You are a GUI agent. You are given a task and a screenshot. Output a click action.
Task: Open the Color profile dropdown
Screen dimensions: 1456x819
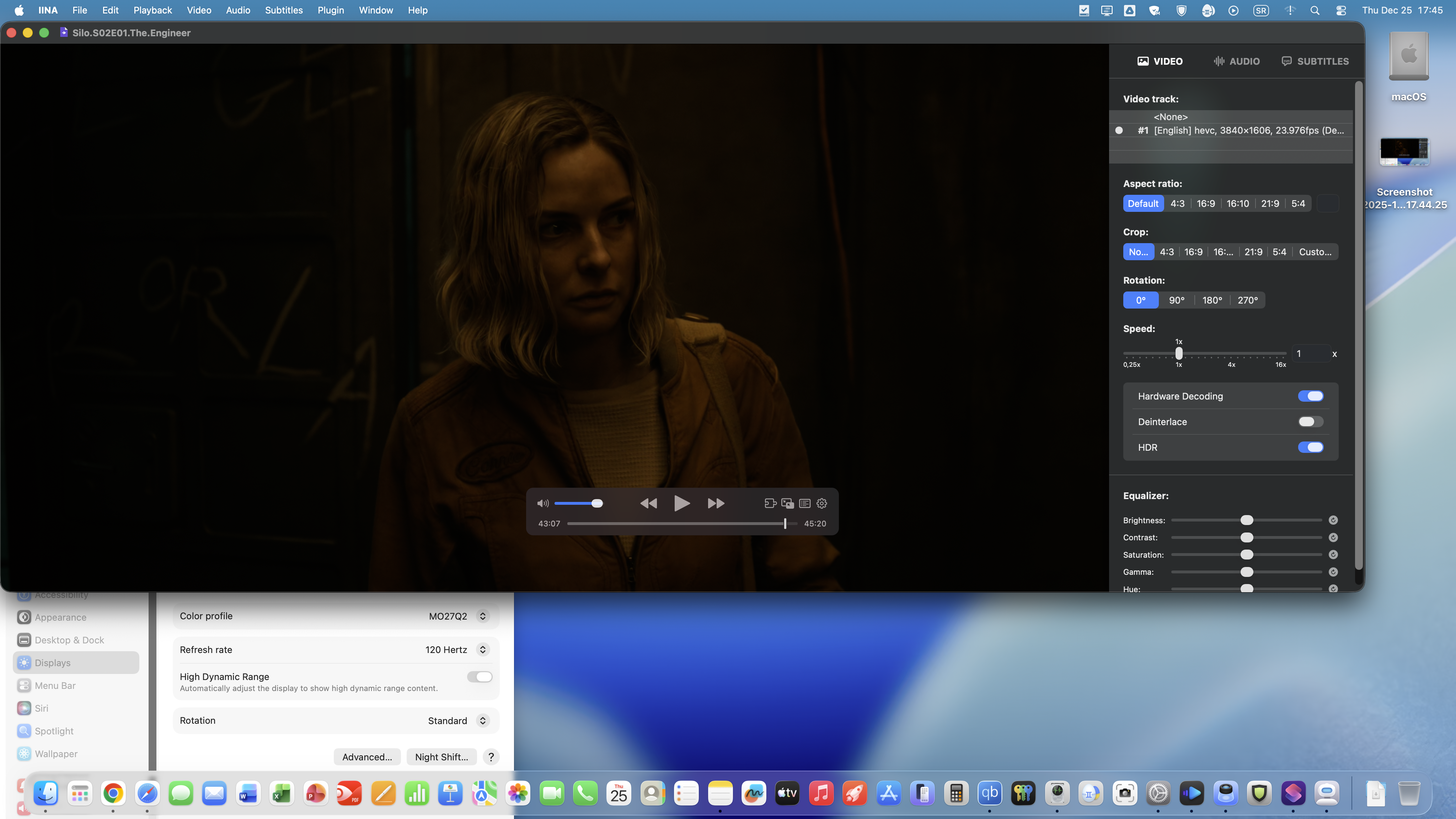[482, 616]
